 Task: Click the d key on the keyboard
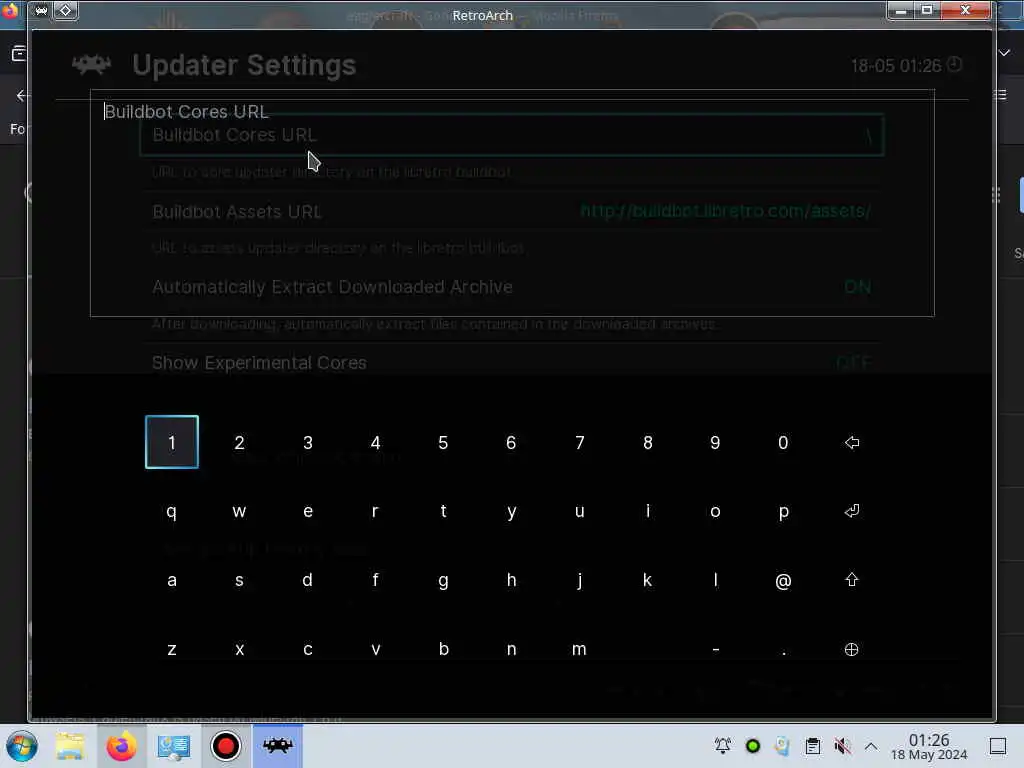pos(308,580)
